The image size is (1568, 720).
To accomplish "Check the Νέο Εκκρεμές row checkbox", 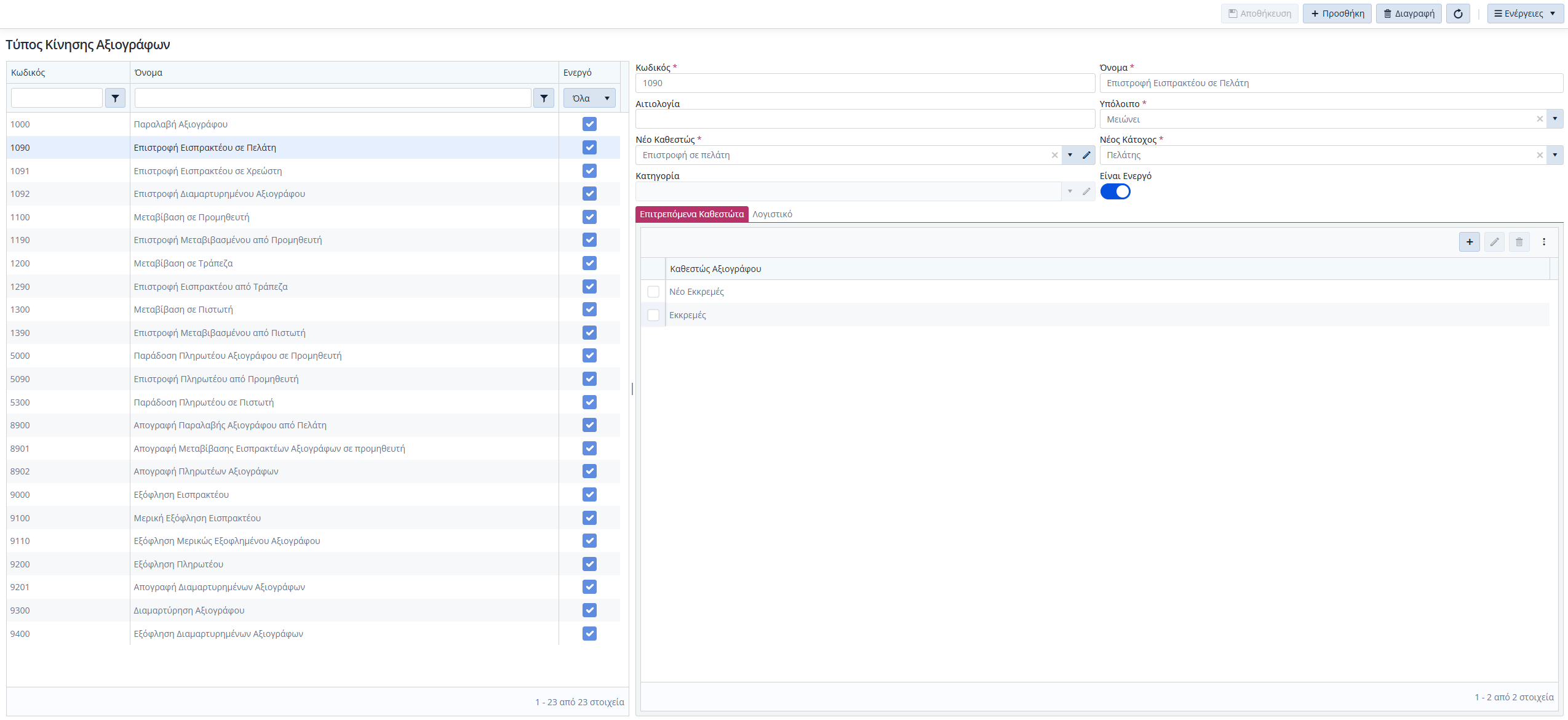I will coord(653,292).
